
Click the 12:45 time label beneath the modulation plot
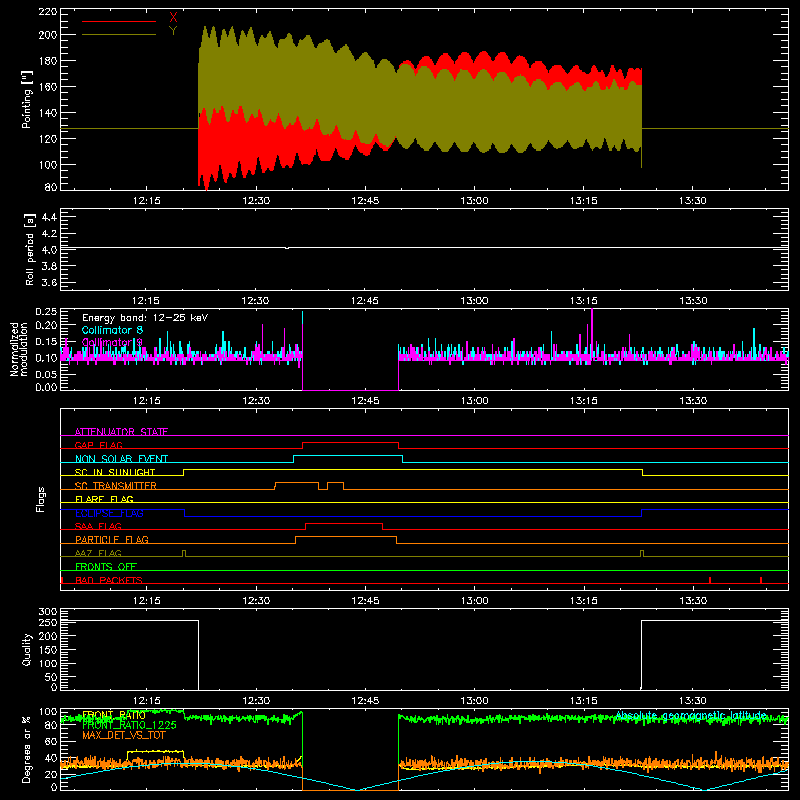click(x=365, y=401)
